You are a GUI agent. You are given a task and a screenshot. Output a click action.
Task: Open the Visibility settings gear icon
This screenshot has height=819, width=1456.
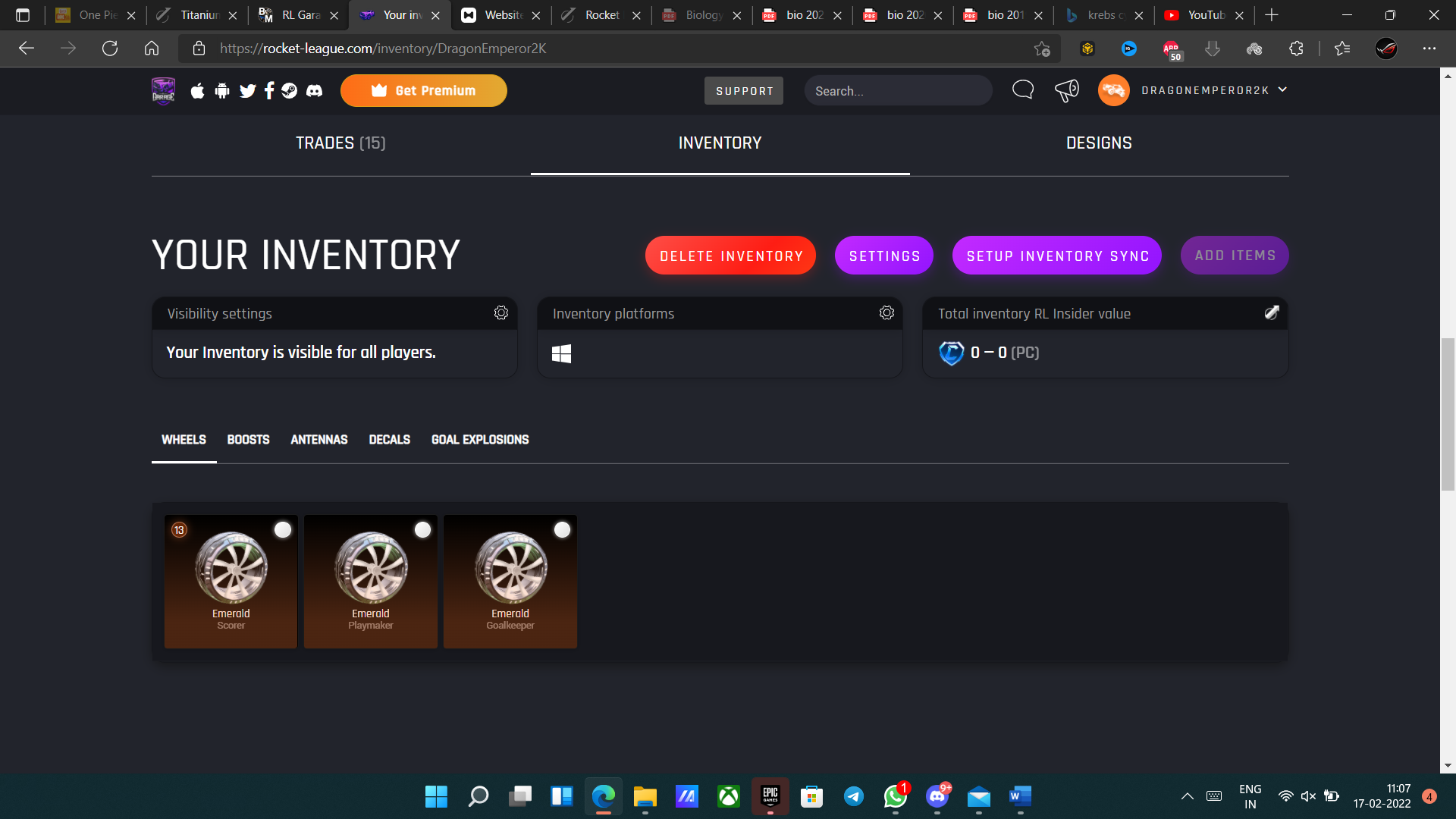click(500, 312)
